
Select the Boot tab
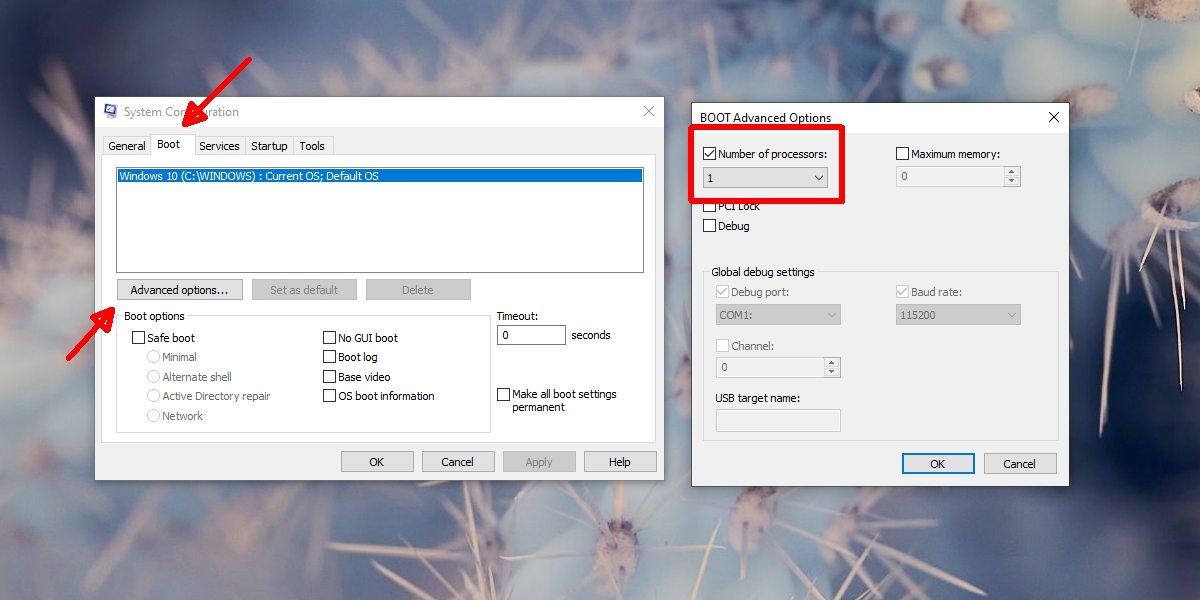[x=169, y=145]
